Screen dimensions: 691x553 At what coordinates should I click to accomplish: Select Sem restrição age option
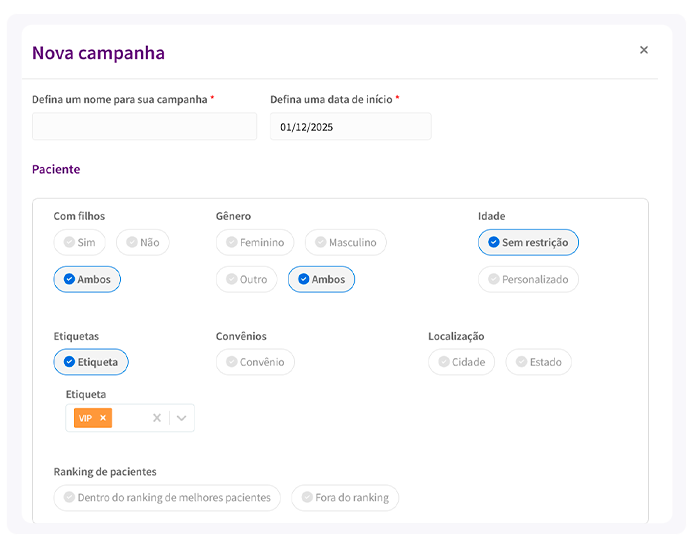point(528,242)
